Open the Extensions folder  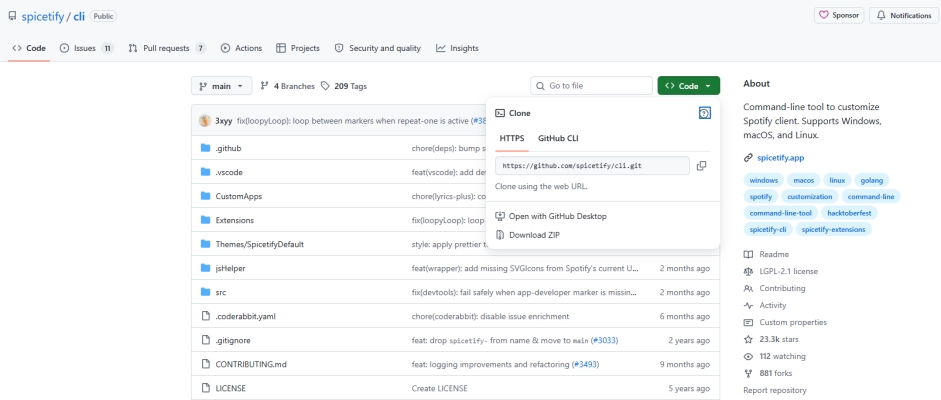(235, 220)
